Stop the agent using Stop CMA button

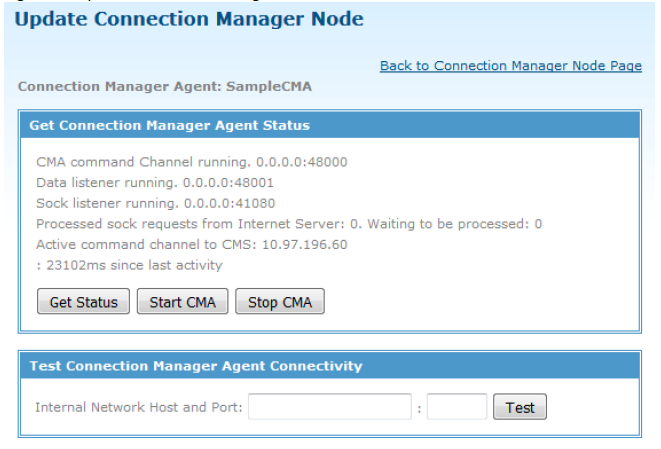(279, 301)
